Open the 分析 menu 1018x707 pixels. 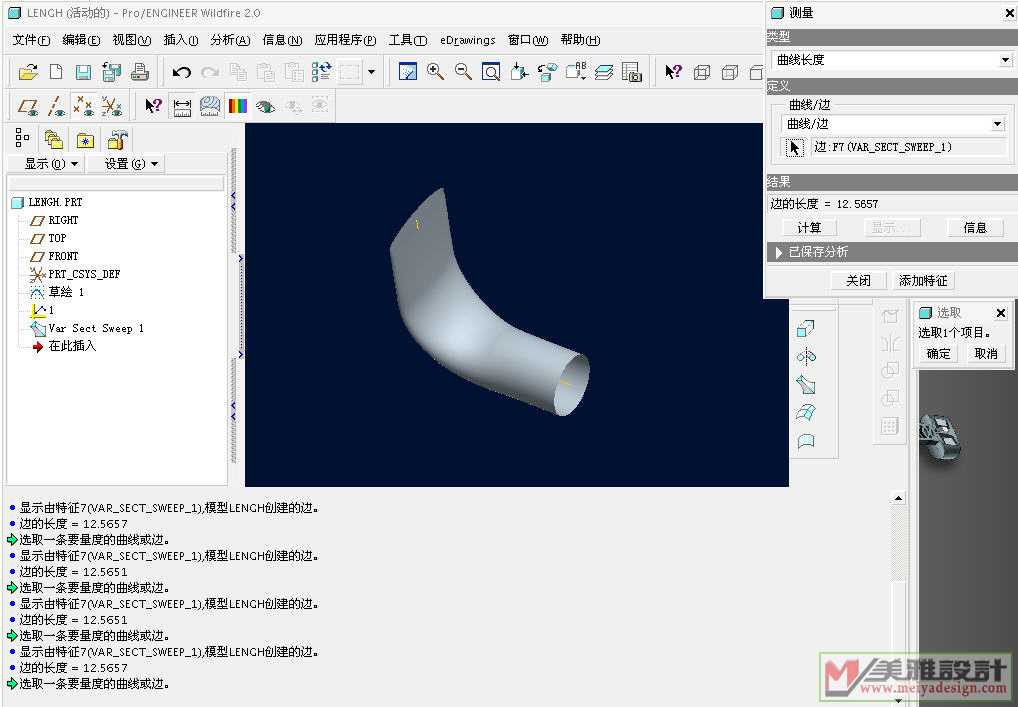(x=230, y=40)
